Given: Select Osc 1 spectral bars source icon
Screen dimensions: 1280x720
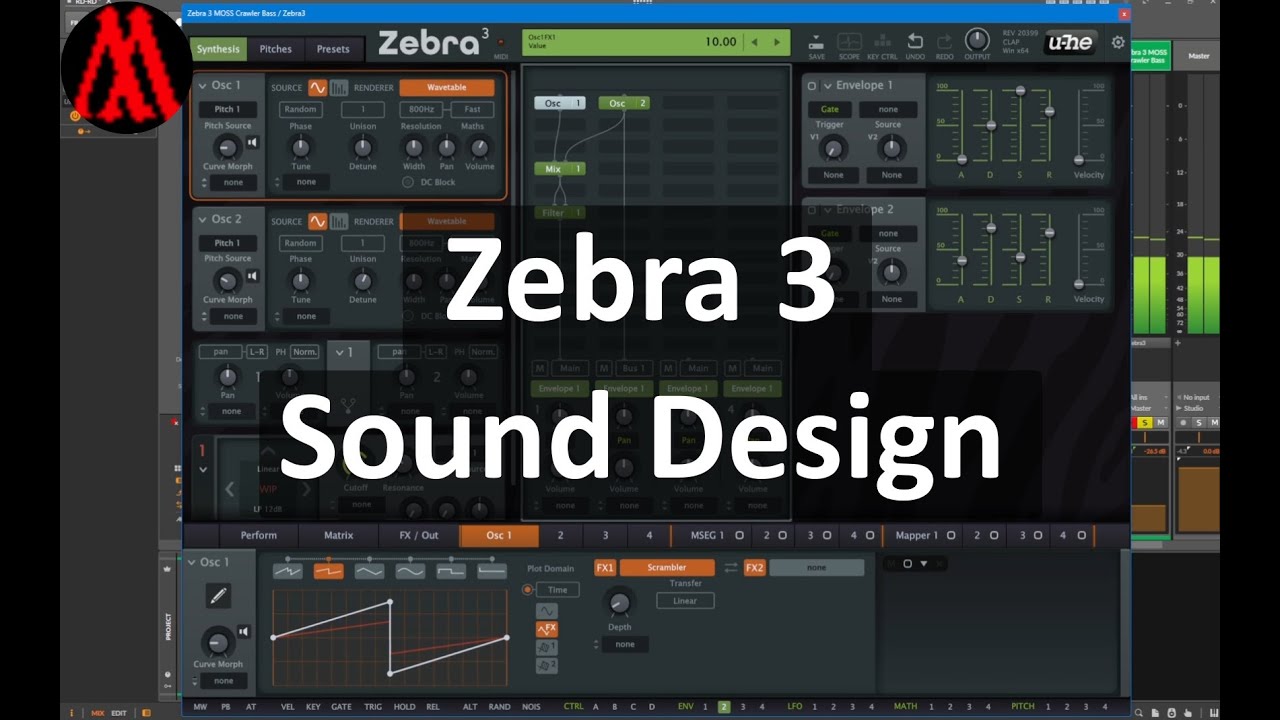Looking at the screenshot, I should (339, 87).
